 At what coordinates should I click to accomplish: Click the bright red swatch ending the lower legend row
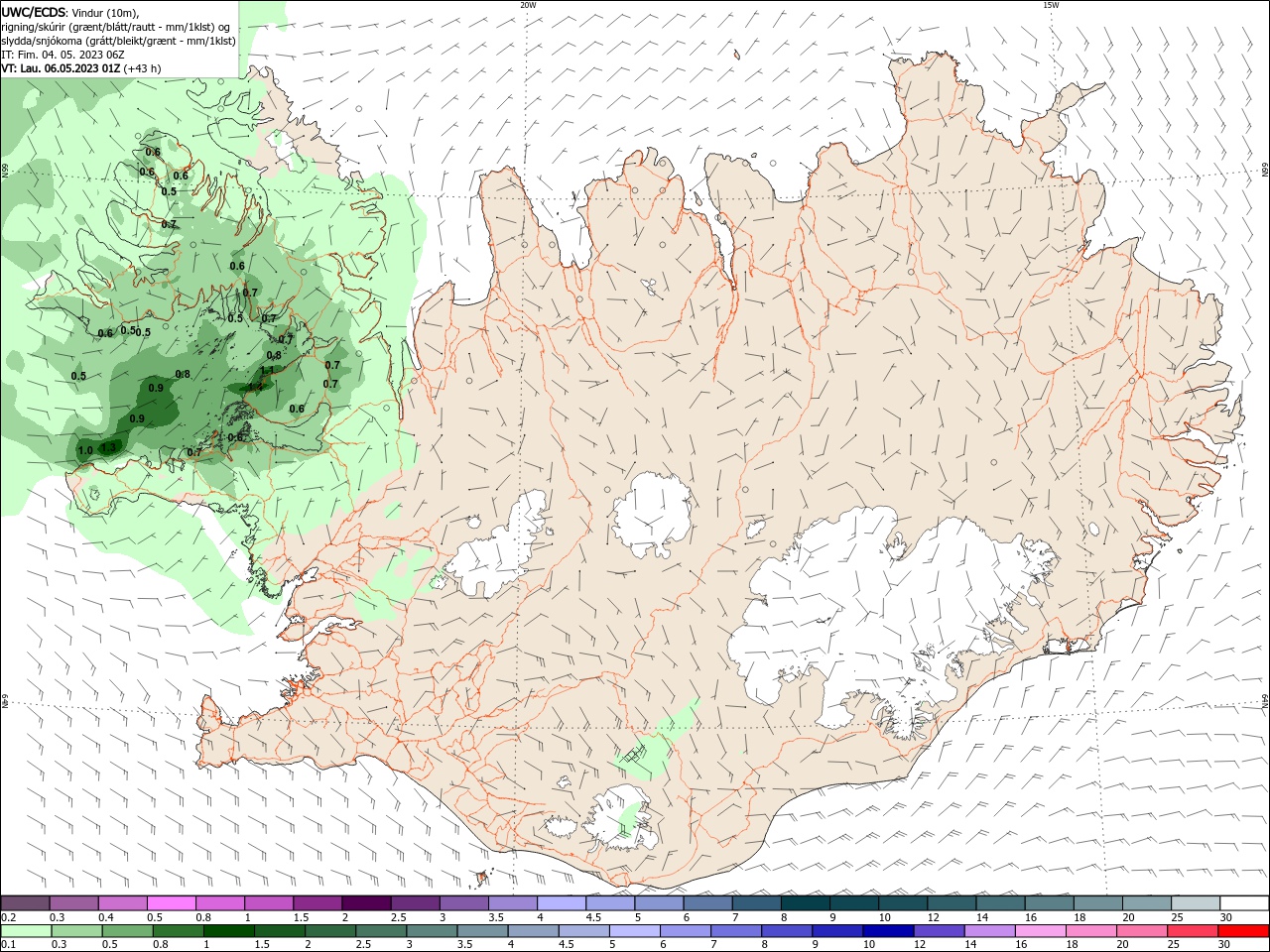(1244, 931)
